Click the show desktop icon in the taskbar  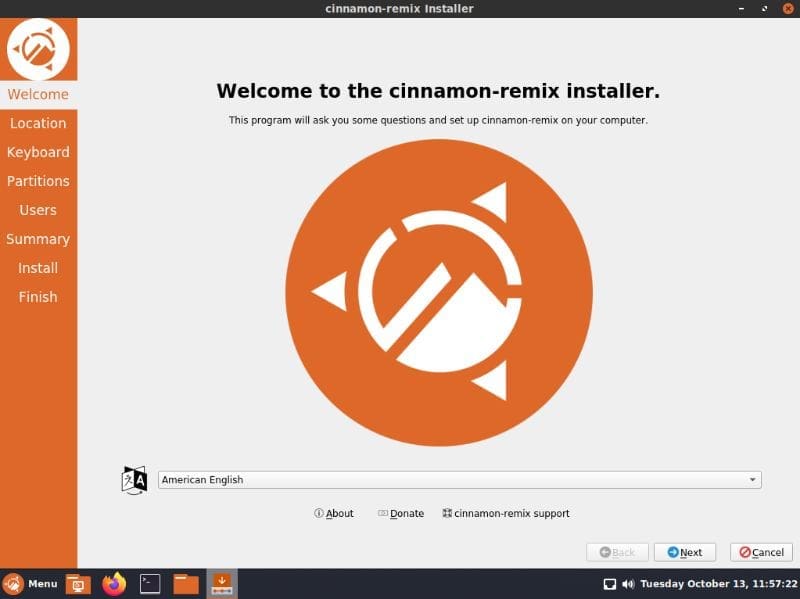coord(78,584)
